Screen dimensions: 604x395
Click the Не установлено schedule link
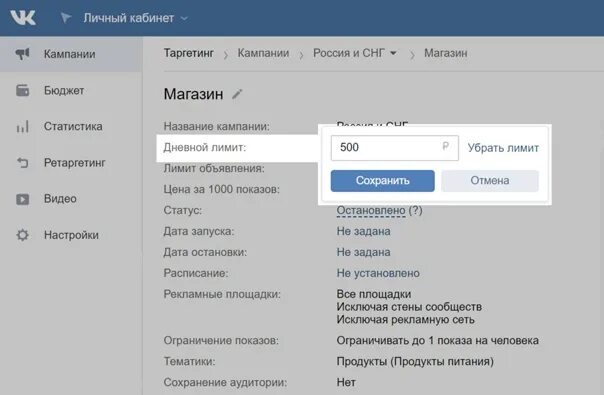(x=378, y=273)
